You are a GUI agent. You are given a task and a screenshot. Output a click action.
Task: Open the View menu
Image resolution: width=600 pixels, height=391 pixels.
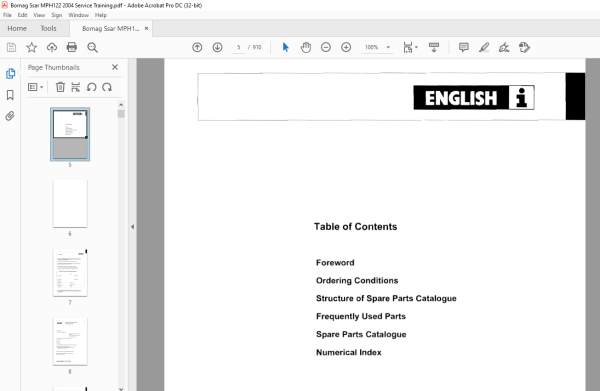click(x=39, y=15)
